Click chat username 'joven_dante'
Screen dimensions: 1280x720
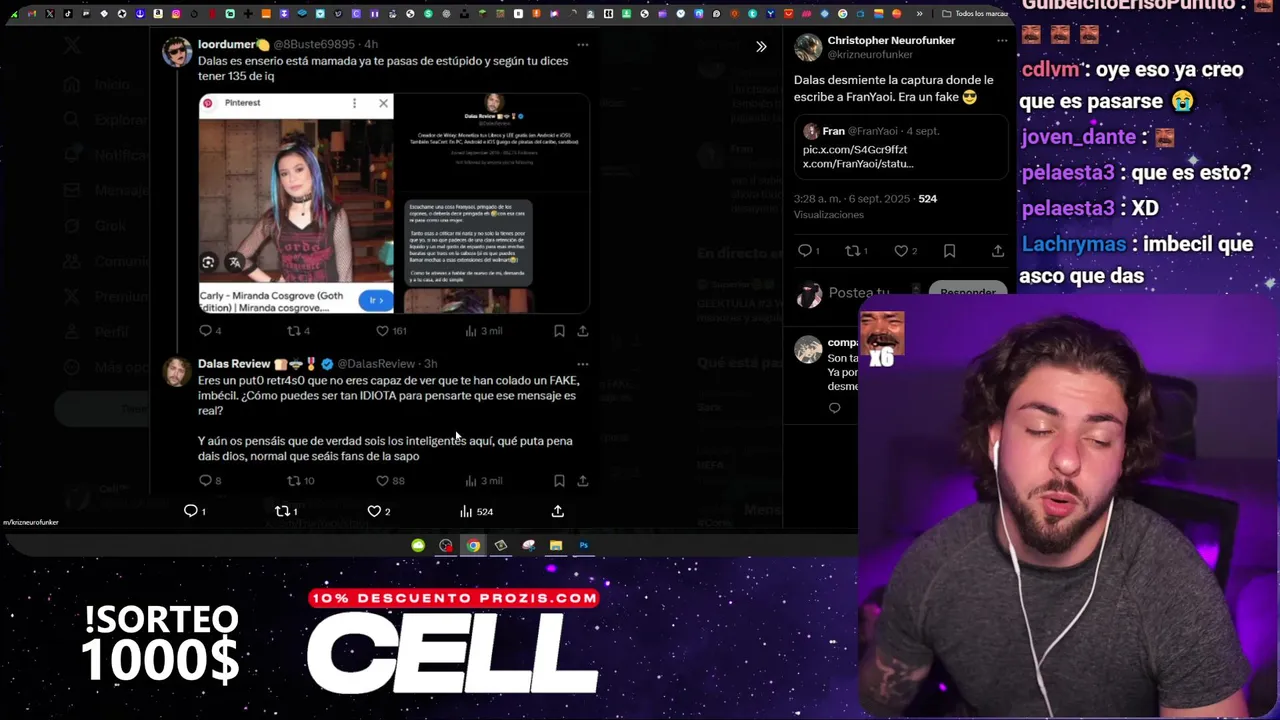coord(1078,137)
